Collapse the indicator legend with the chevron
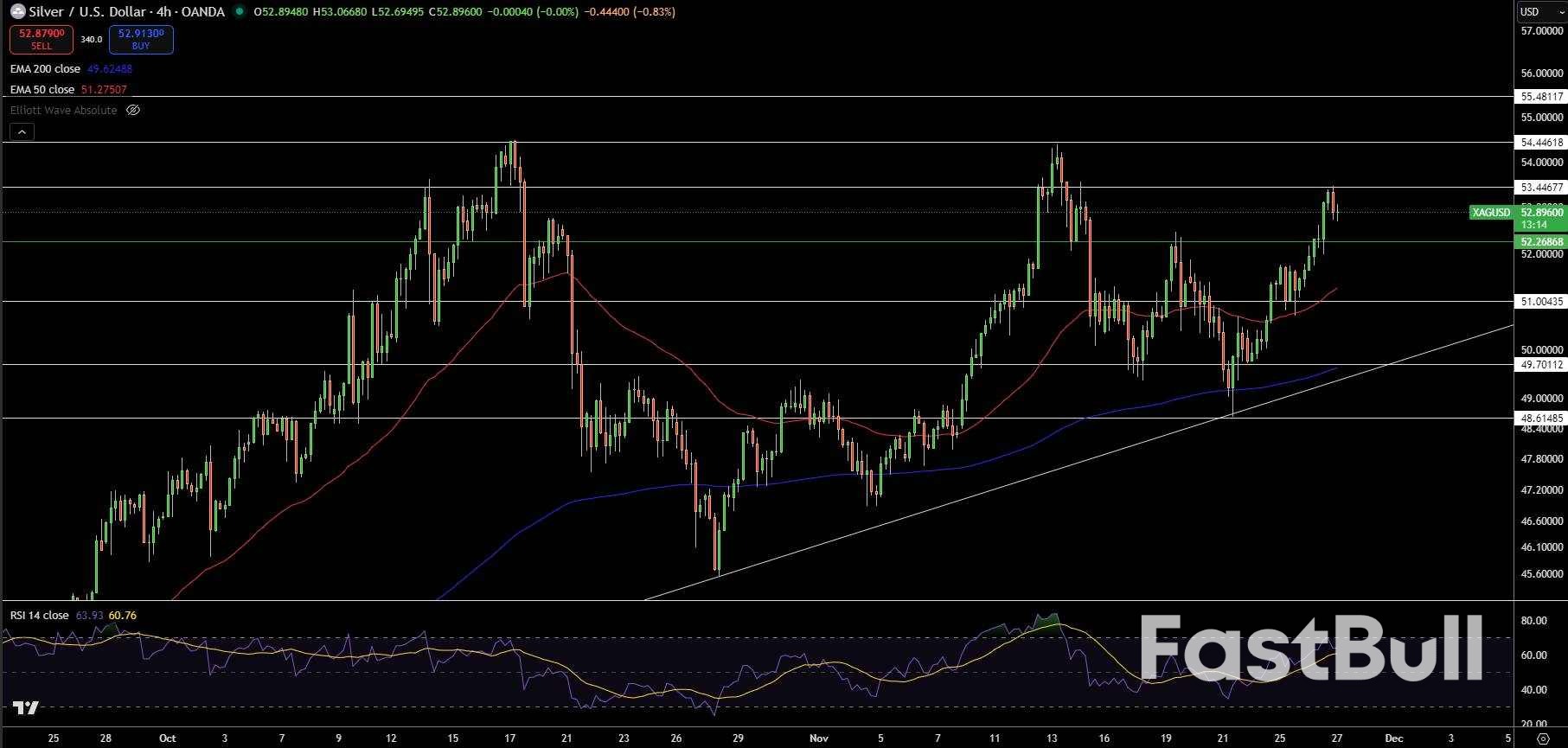This screenshot has width=1568, height=748. (x=22, y=131)
